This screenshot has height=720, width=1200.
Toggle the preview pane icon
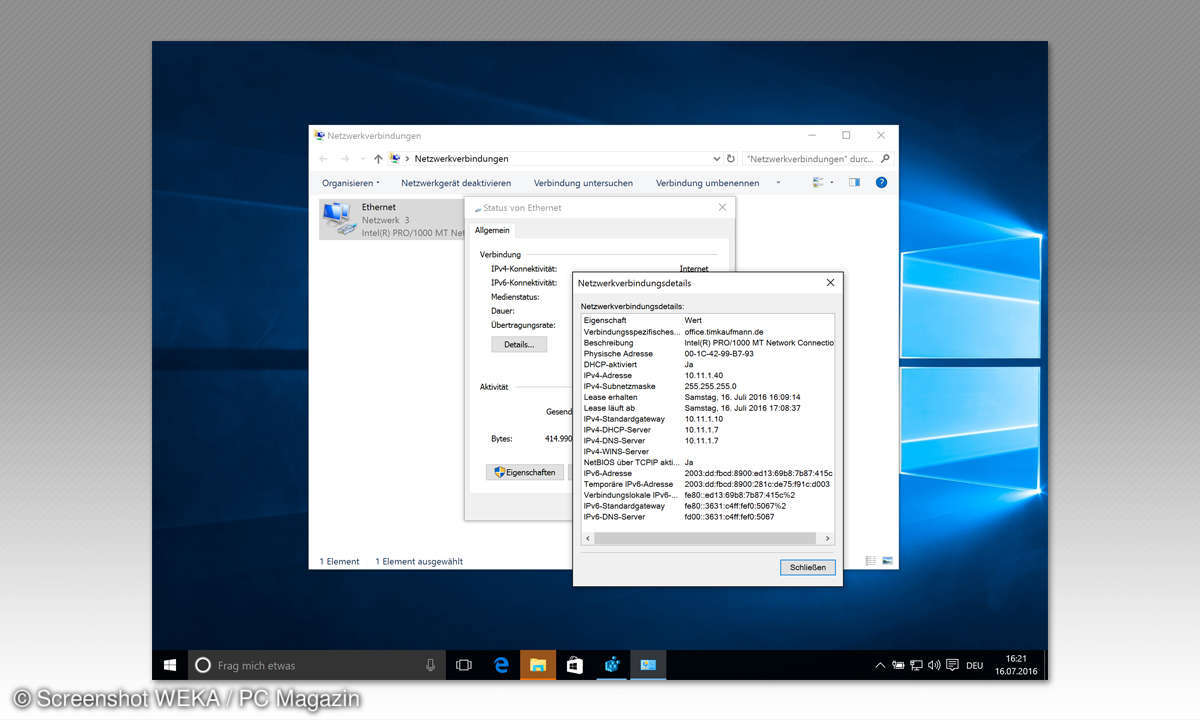coord(854,183)
